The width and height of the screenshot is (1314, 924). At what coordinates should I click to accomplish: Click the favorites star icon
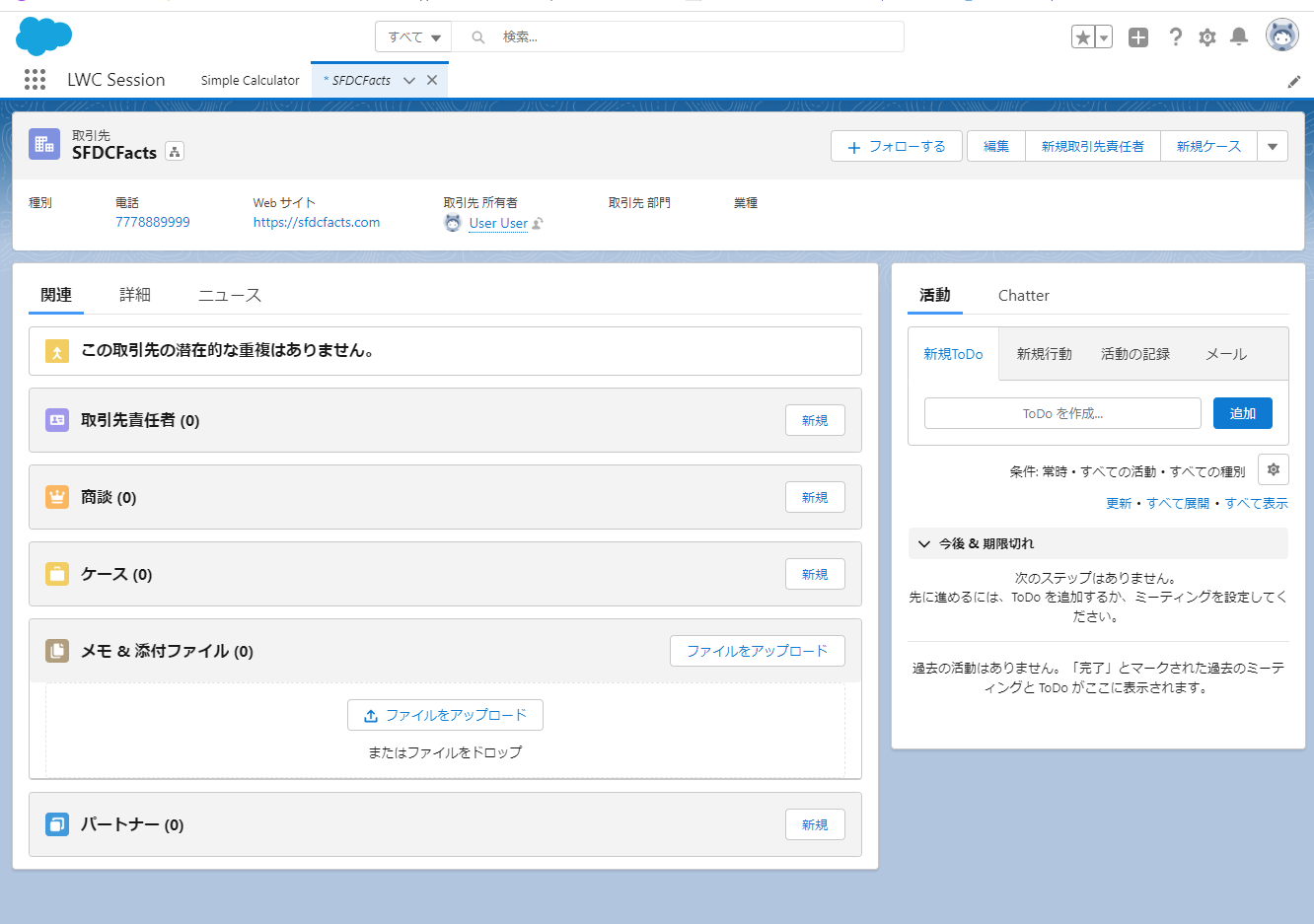pyautogui.click(x=1083, y=37)
